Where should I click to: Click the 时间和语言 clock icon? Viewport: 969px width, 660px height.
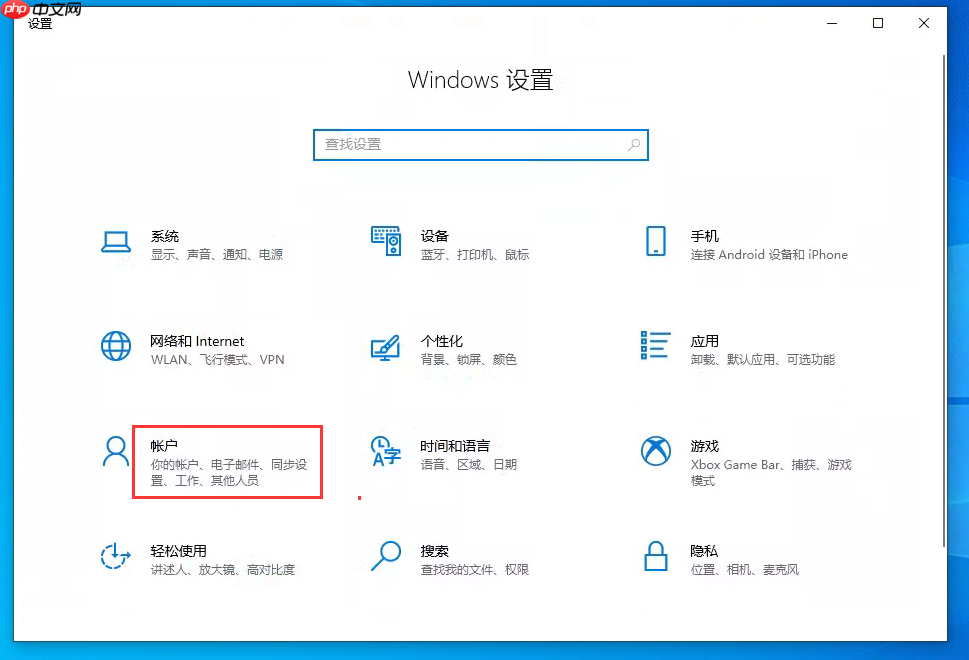(x=386, y=452)
